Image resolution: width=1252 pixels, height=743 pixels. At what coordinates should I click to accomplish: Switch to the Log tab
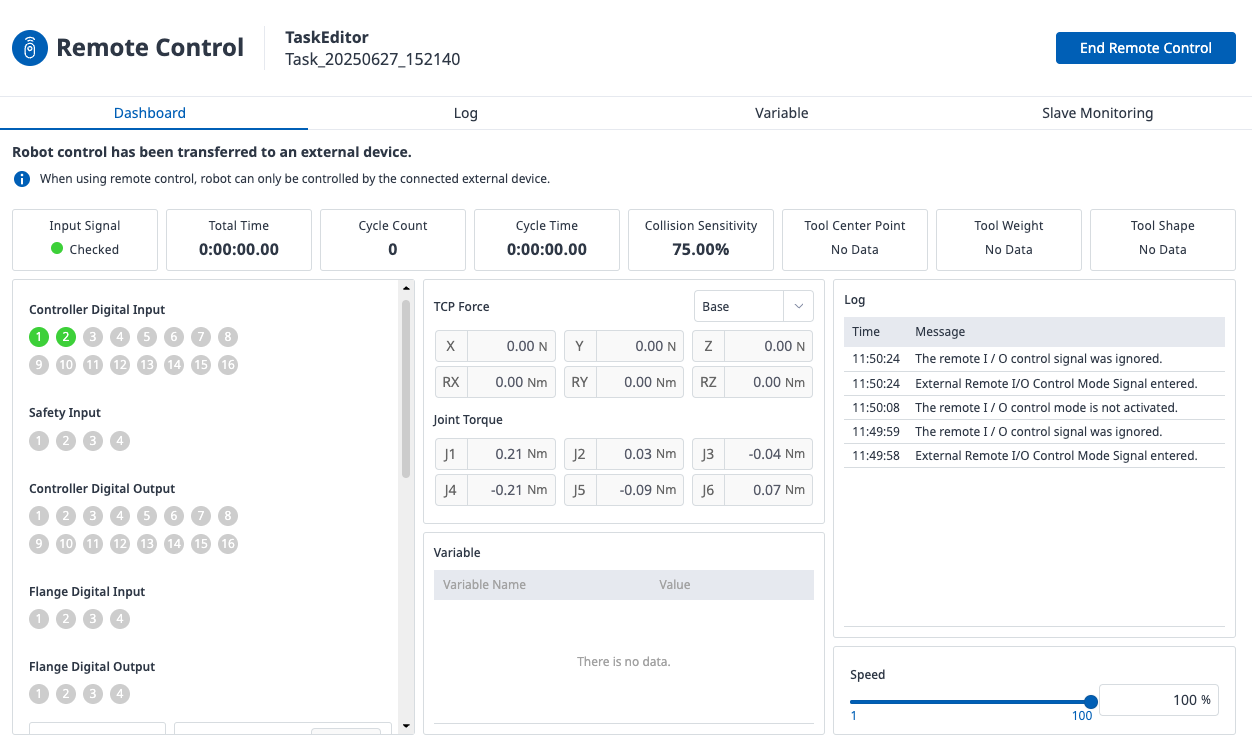tap(465, 113)
